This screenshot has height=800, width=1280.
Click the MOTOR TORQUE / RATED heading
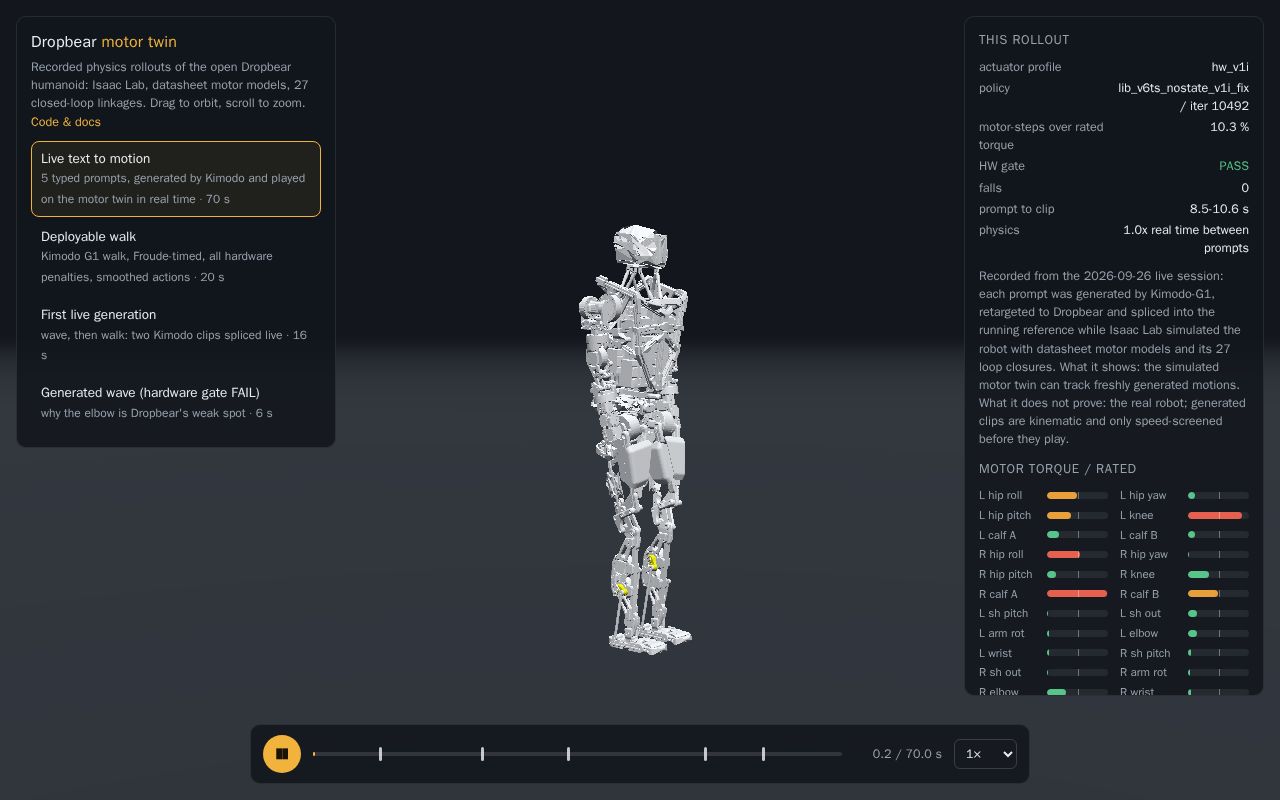(1057, 469)
